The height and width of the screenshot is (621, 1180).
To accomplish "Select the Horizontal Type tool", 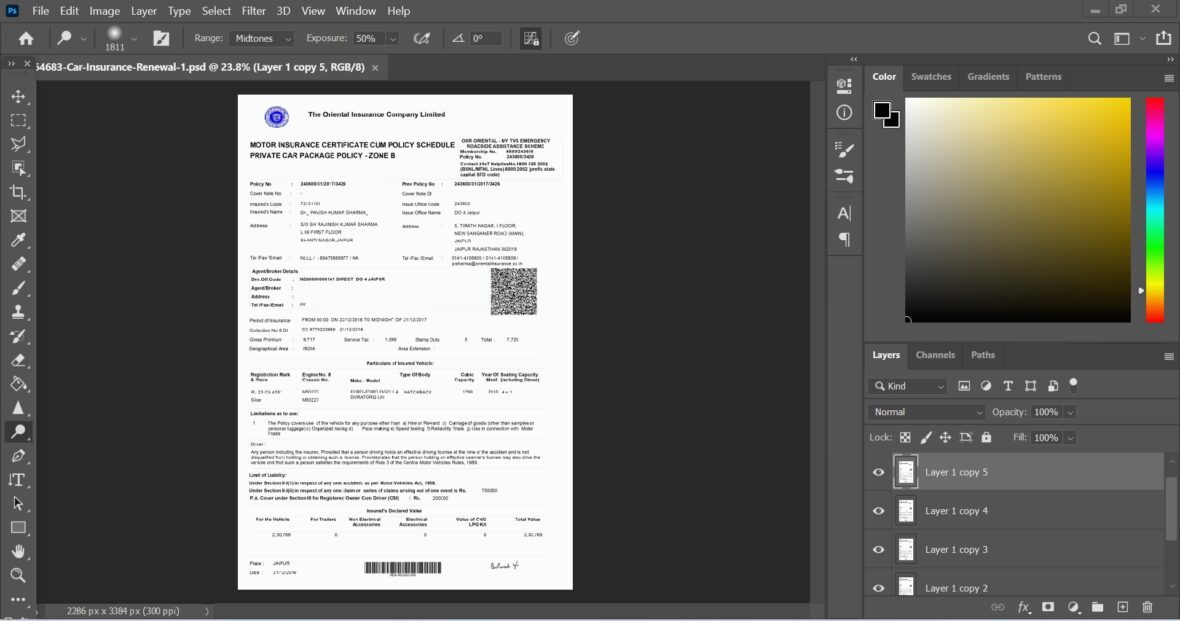I will [x=18, y=479].
